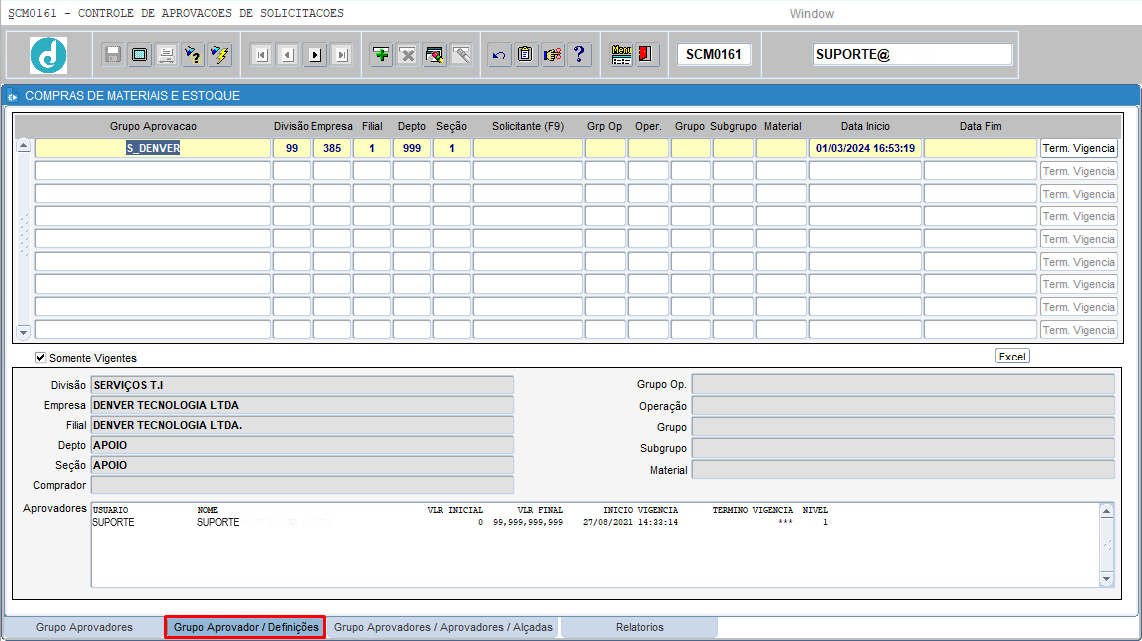Click the Divisão cell showing 99
1142x641 pixels.
coord(292,149)
